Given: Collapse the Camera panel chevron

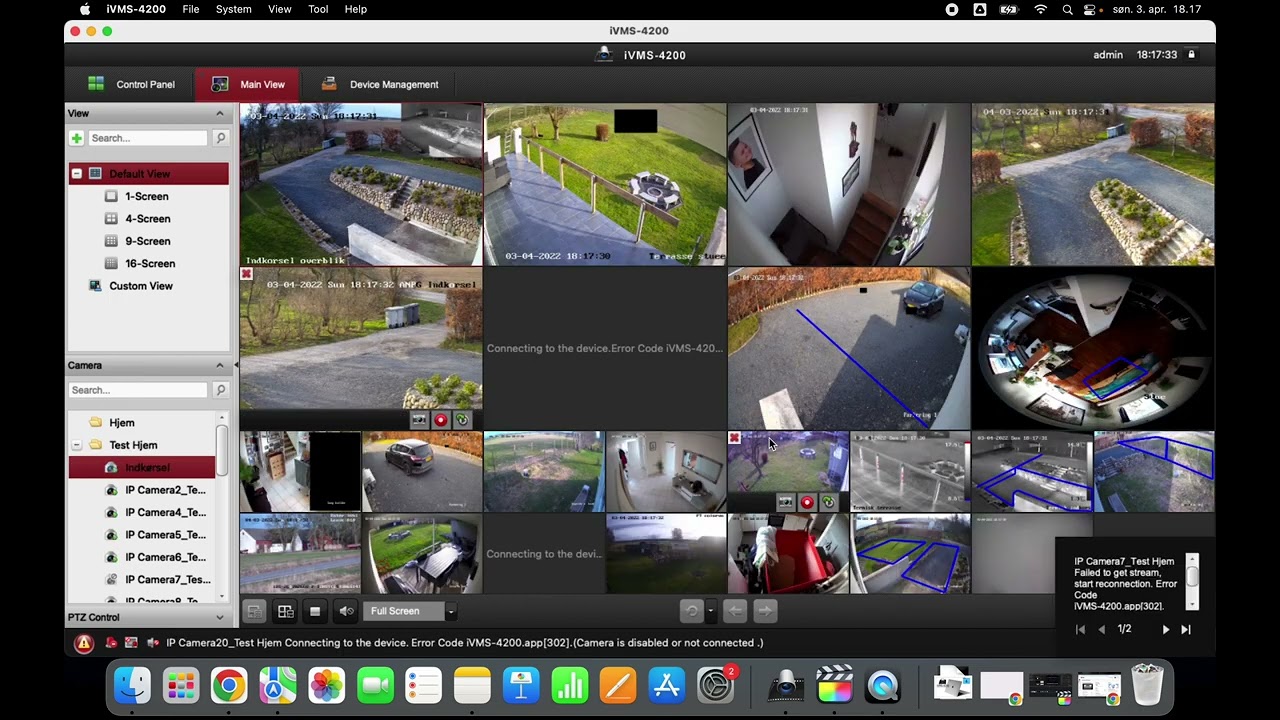Looking at the screenshot, I should pos(220,366).
